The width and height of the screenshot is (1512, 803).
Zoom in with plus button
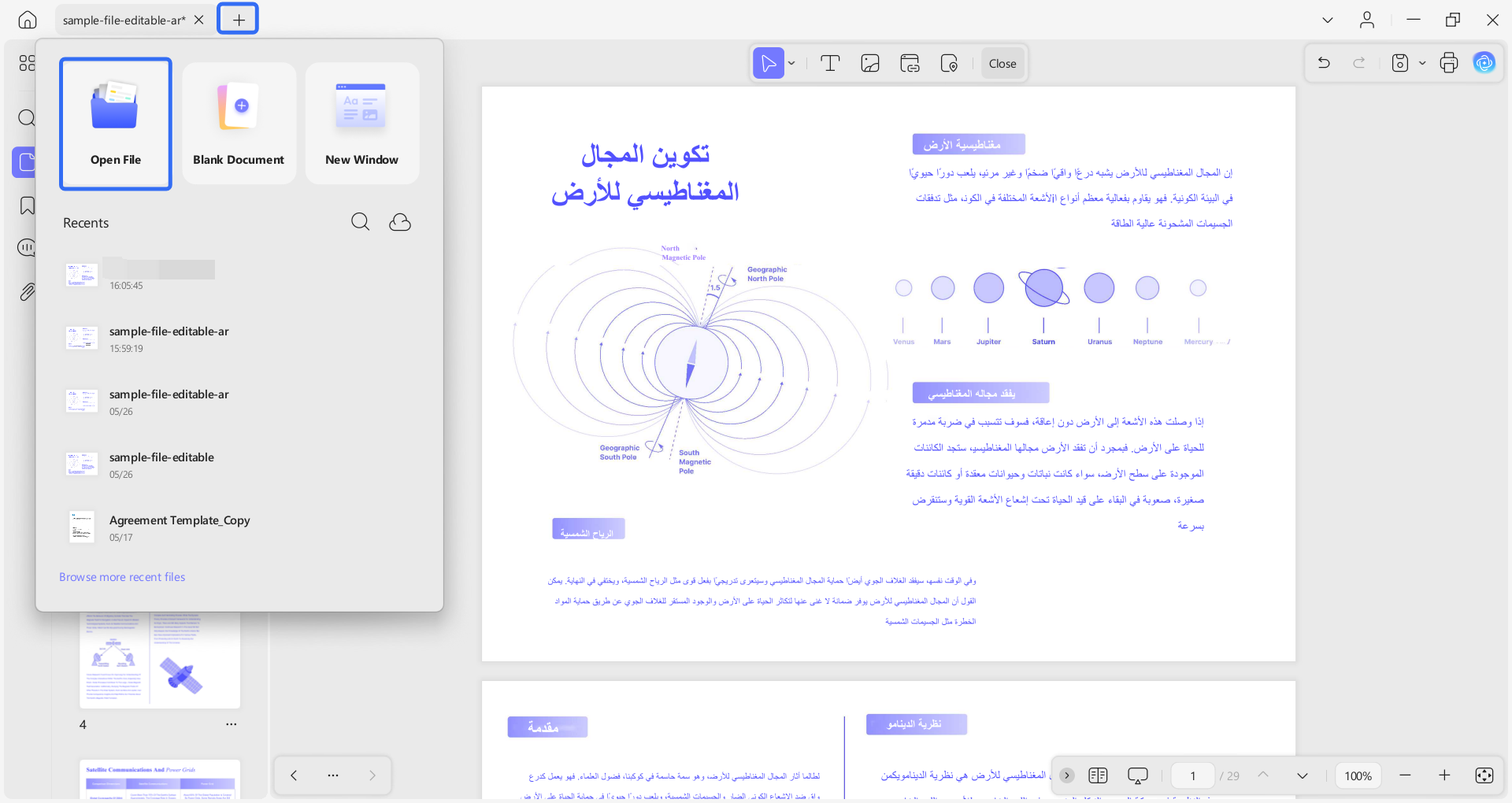tap(1444, 775)
